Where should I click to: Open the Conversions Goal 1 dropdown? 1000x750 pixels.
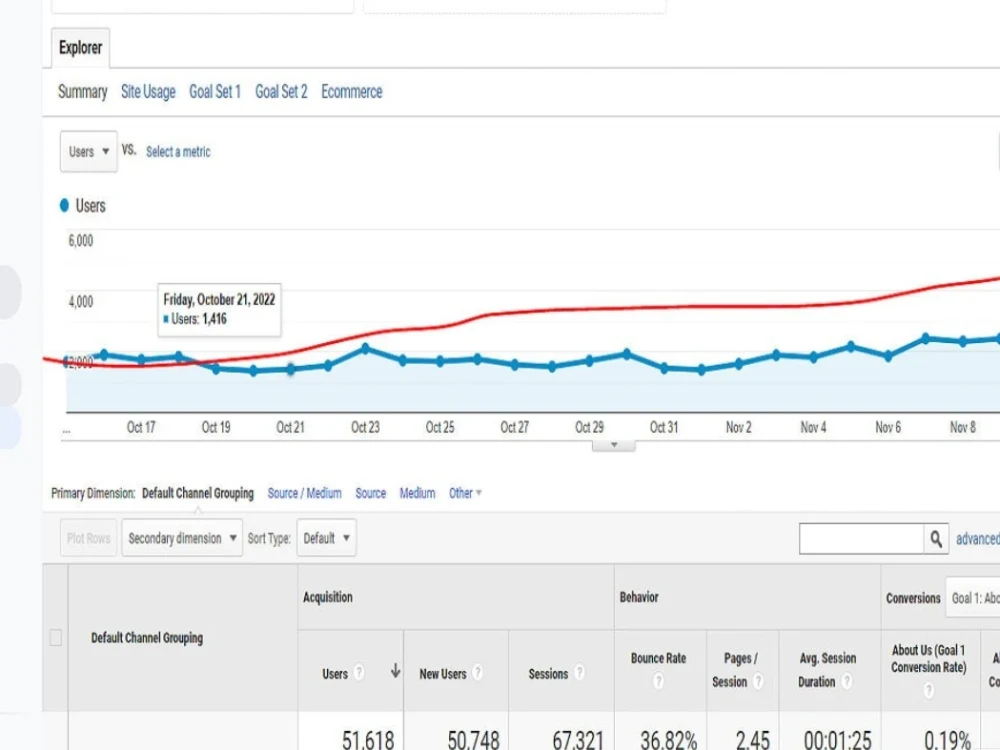point(973,598)
